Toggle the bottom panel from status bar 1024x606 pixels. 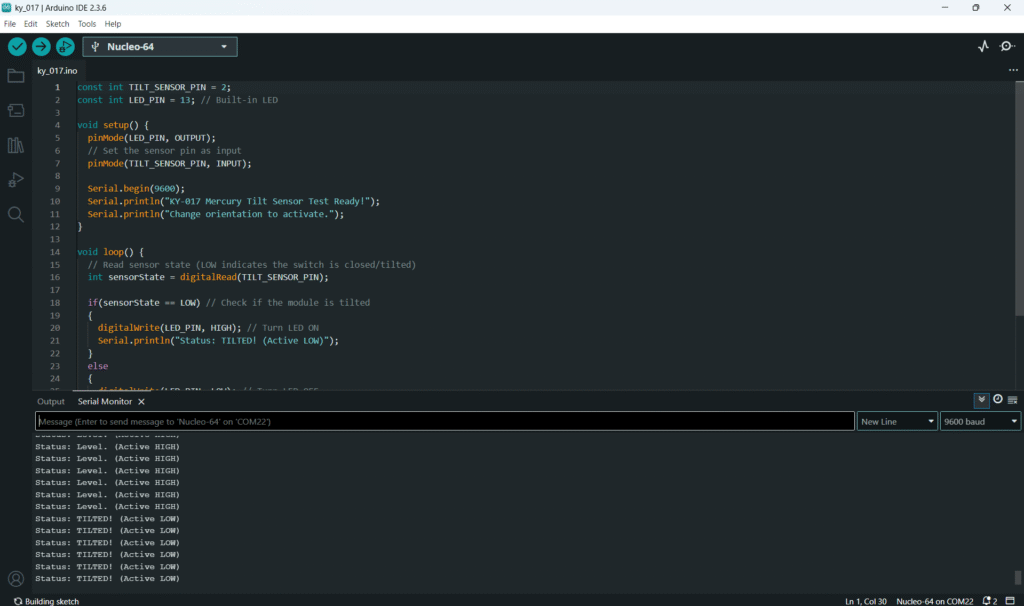coord(1011,601)
